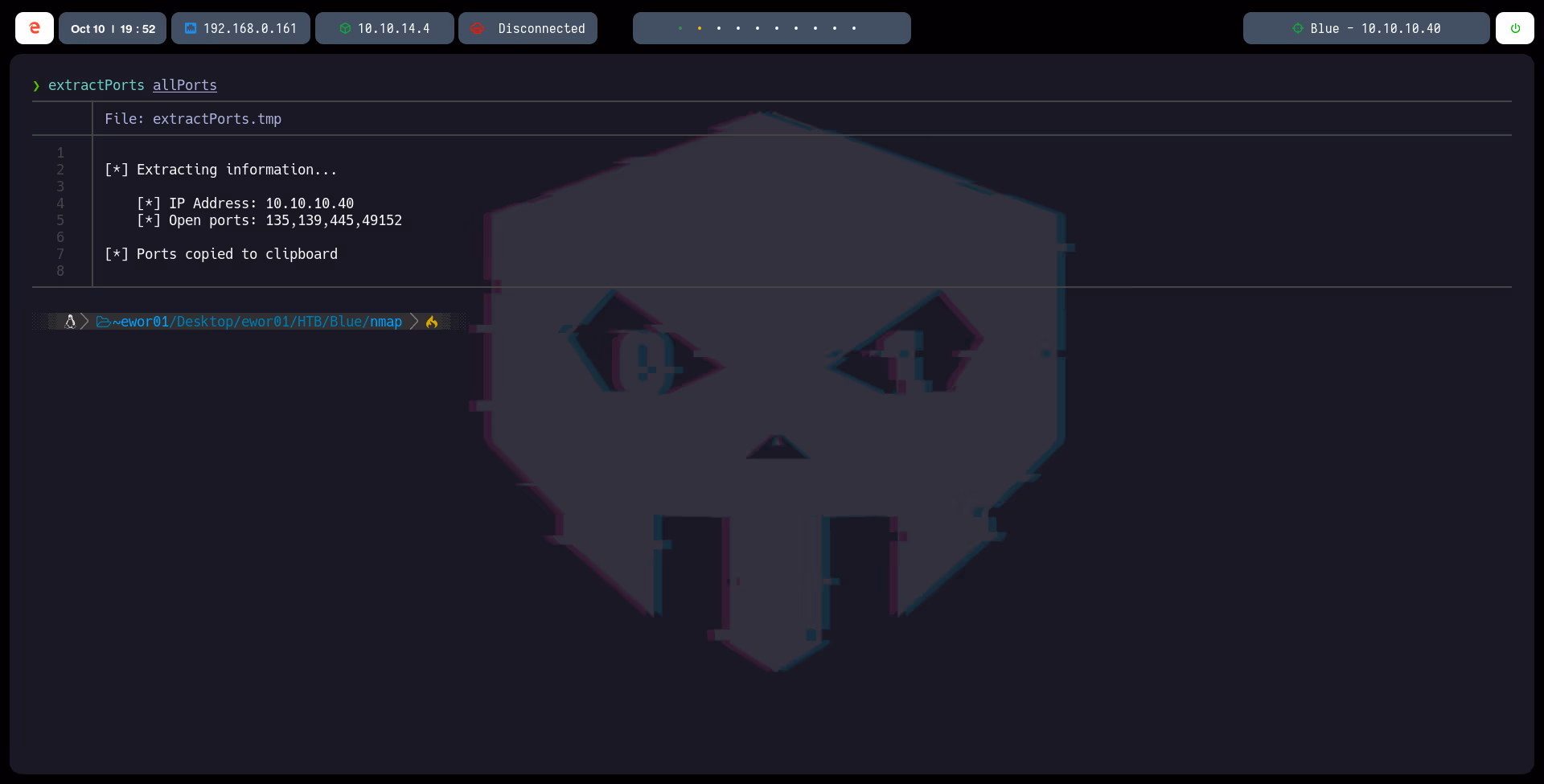Click the Blue - 10.10.10.40 target label
This screenshot has height=784, width=1544.
pos(1375,28)
